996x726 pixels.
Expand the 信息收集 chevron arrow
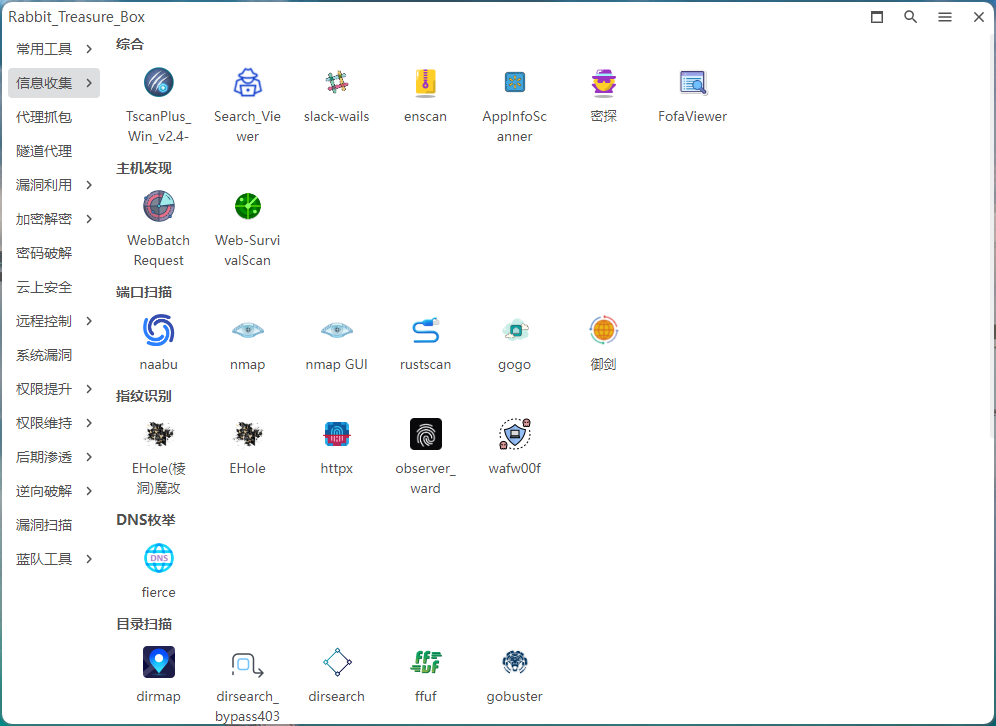[x=89, y=83]
